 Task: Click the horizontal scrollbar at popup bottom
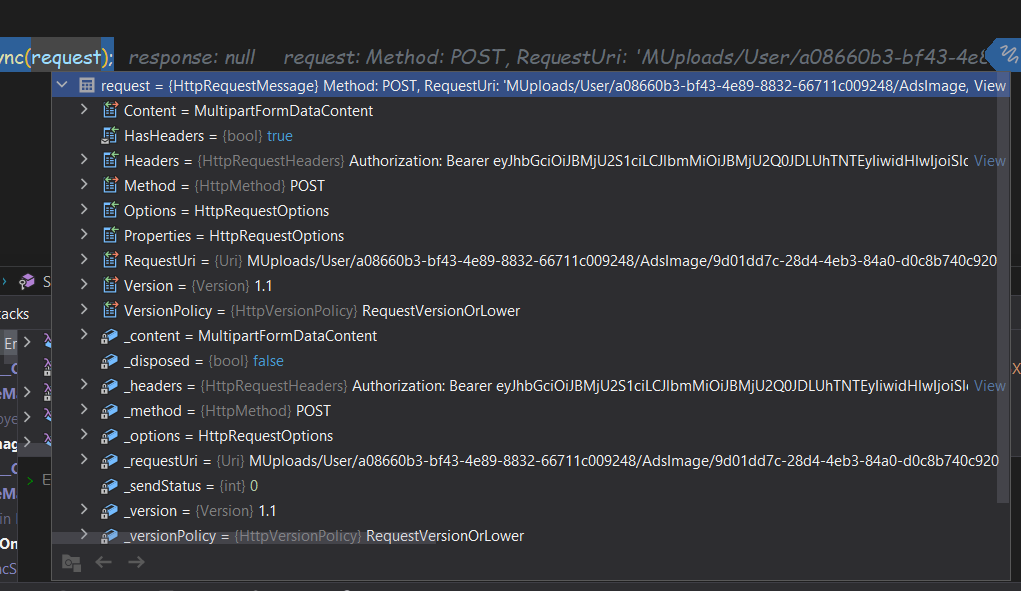[242, 538]
